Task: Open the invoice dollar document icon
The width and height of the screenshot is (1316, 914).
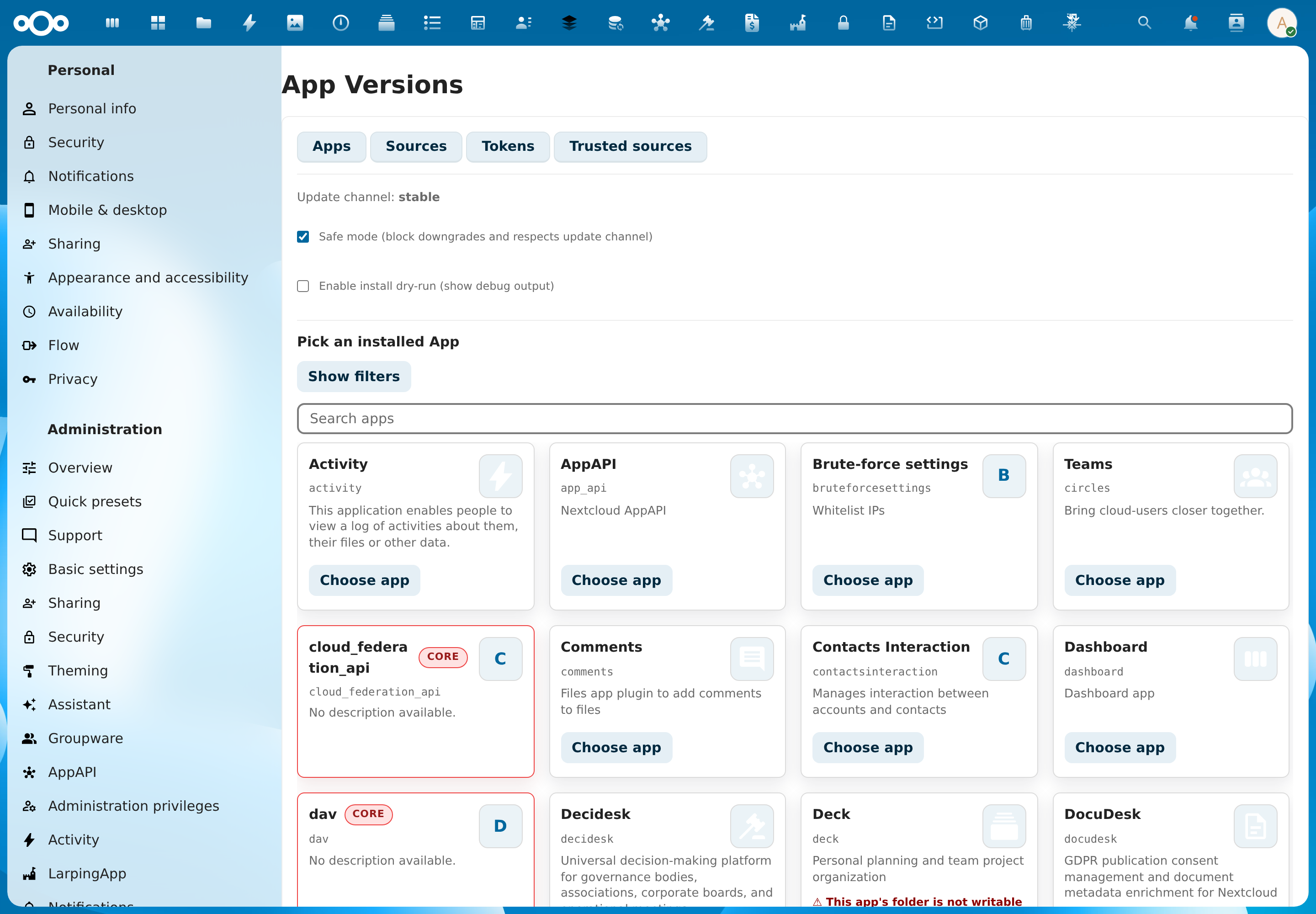Action: (753, 23)
